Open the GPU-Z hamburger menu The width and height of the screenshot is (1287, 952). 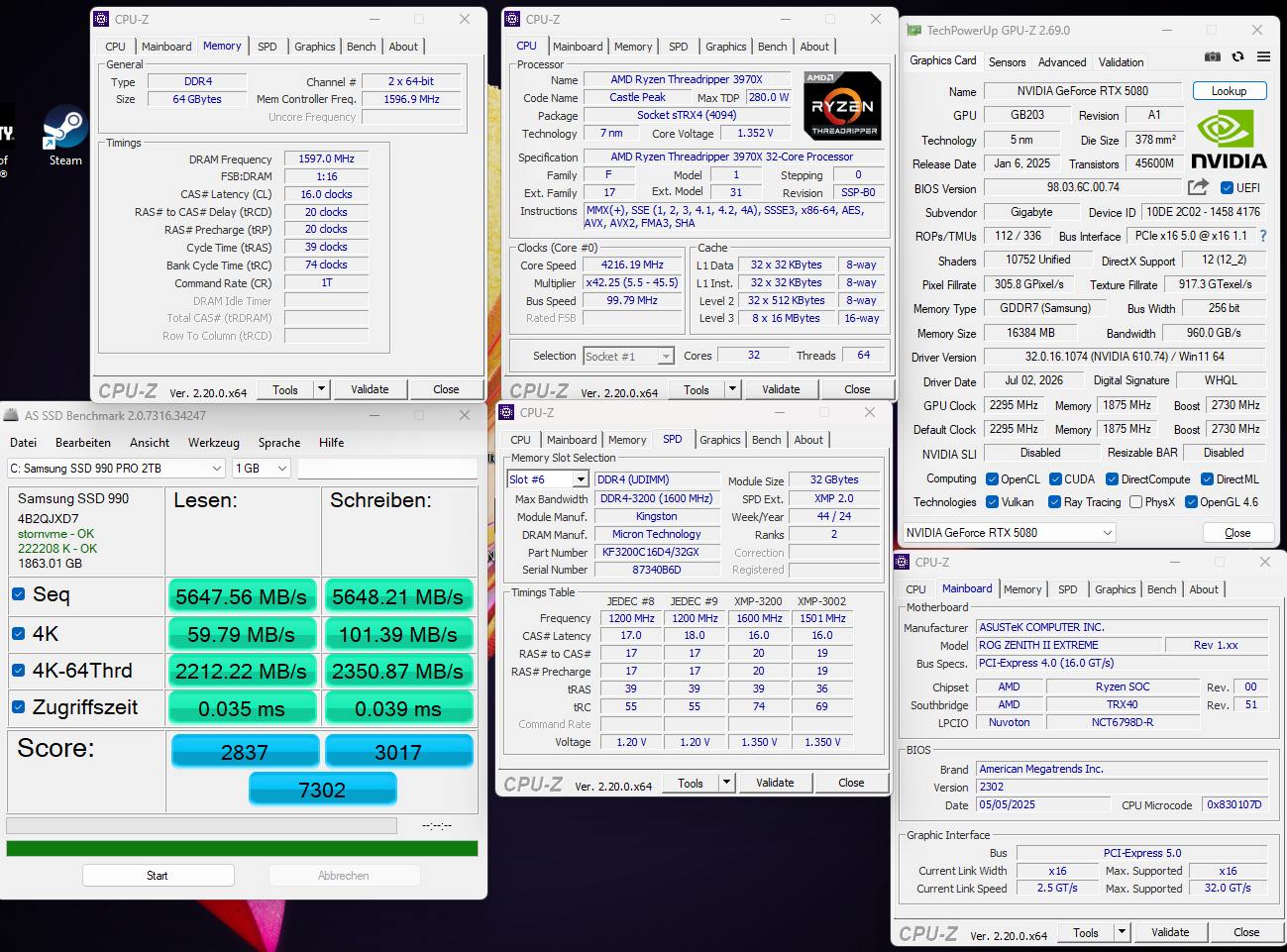point(1263,56)
